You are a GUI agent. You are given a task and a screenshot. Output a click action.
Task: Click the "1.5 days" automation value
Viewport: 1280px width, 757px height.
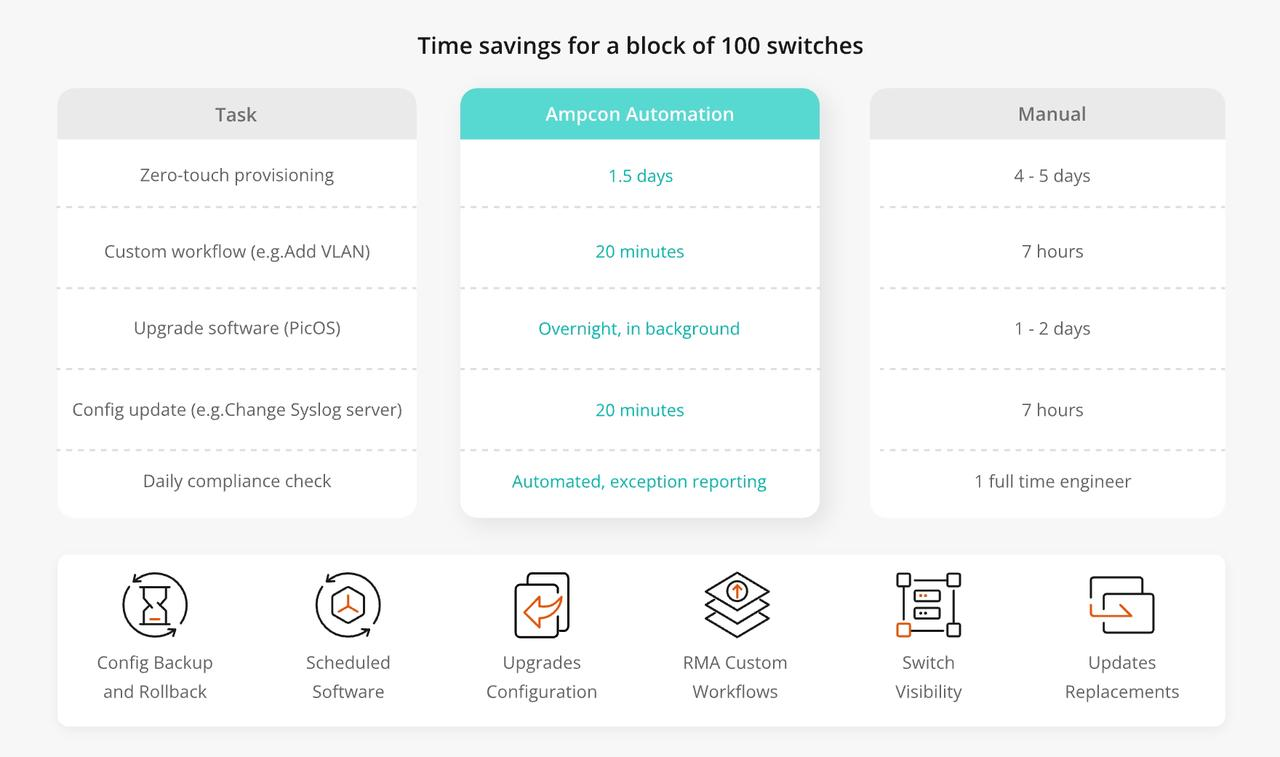640,176
